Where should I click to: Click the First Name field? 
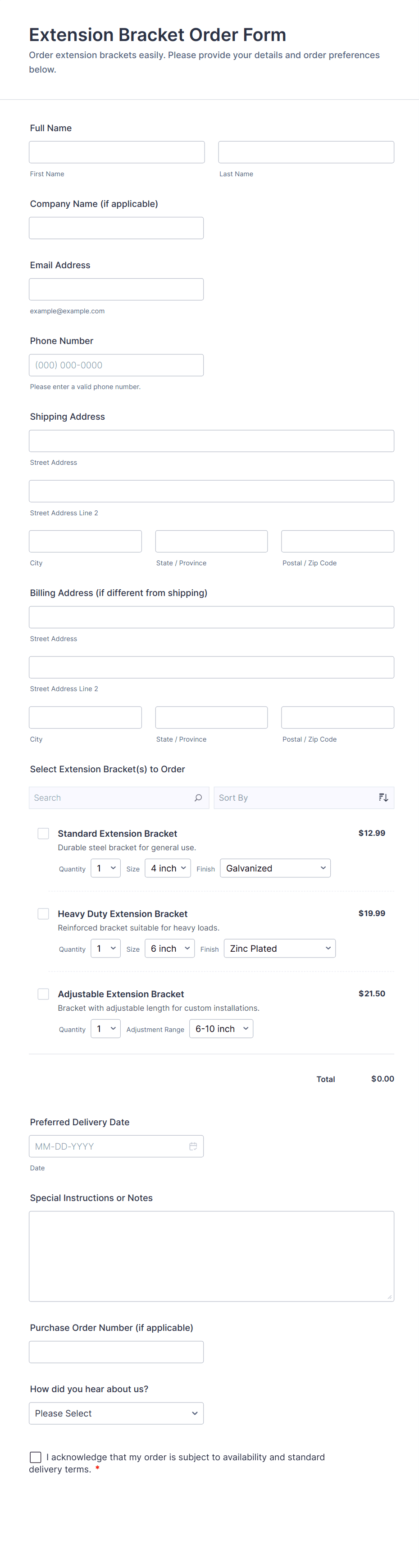[x=116, y=151]
